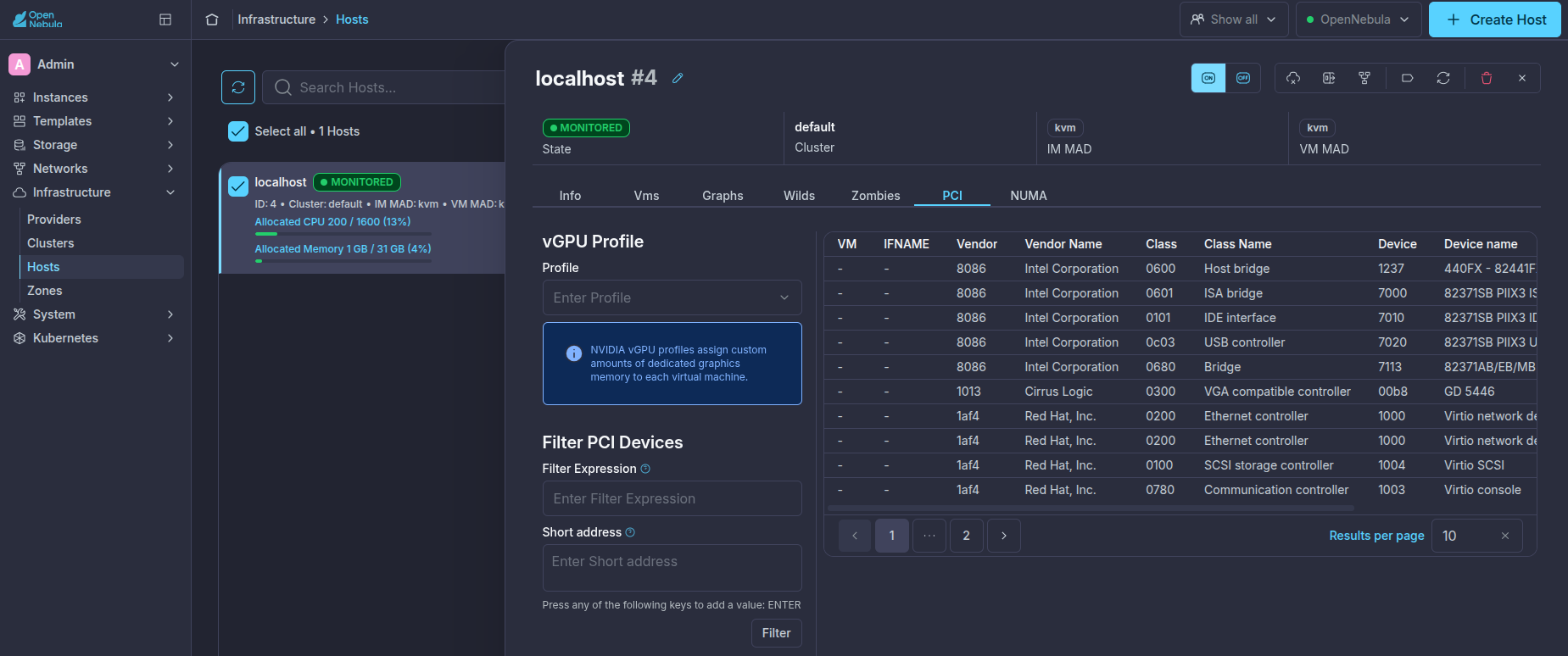1568x656 pixels.
Task: Open Providers in sidebar
Action: point(54,220)
